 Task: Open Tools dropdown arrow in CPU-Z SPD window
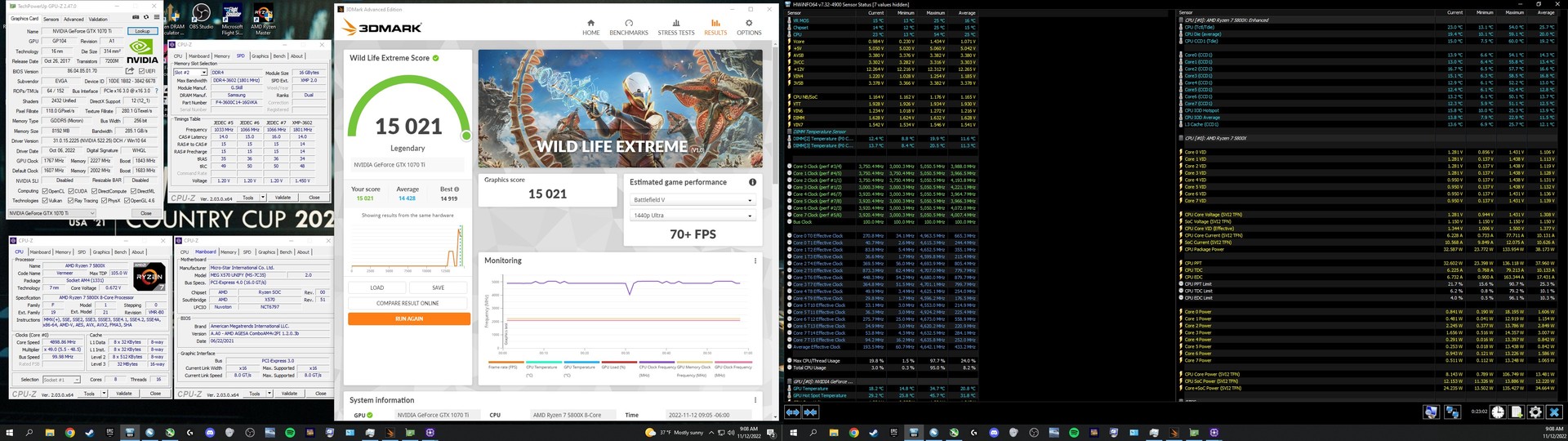(263, 197)
